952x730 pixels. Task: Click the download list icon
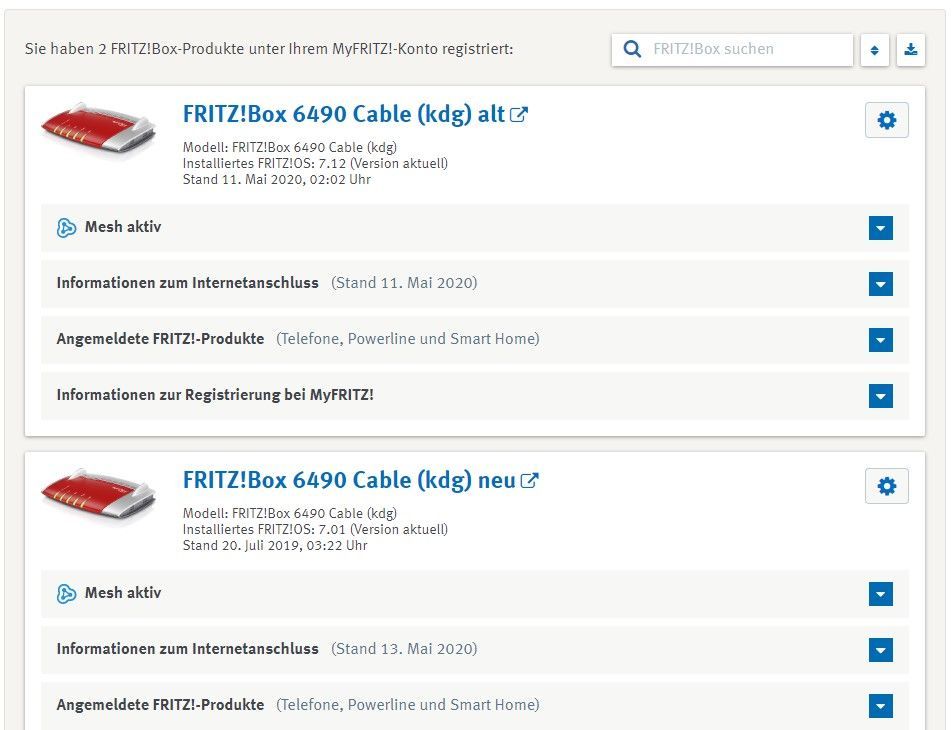[x=910, y=50]
